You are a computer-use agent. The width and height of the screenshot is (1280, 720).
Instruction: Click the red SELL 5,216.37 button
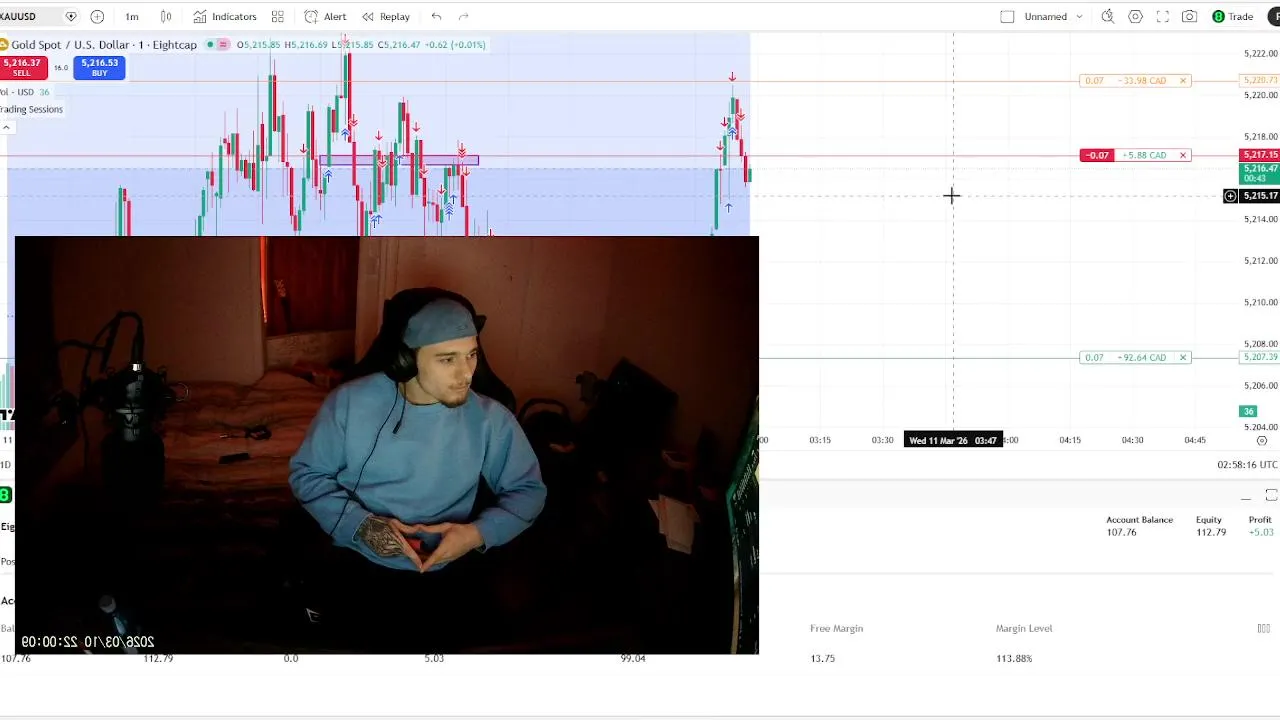(x=22, y=67)
